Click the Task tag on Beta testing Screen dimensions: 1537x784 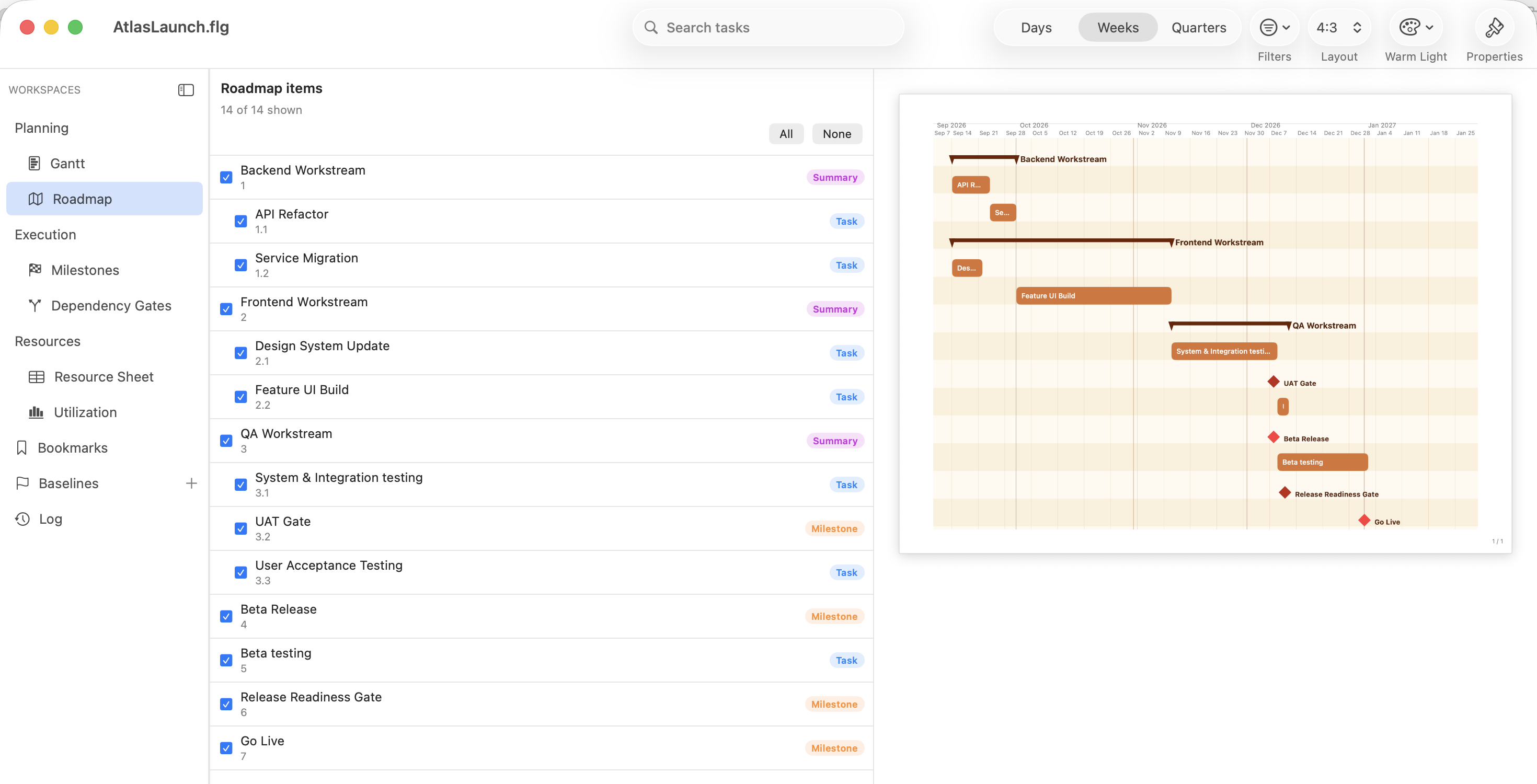point(846,661)
